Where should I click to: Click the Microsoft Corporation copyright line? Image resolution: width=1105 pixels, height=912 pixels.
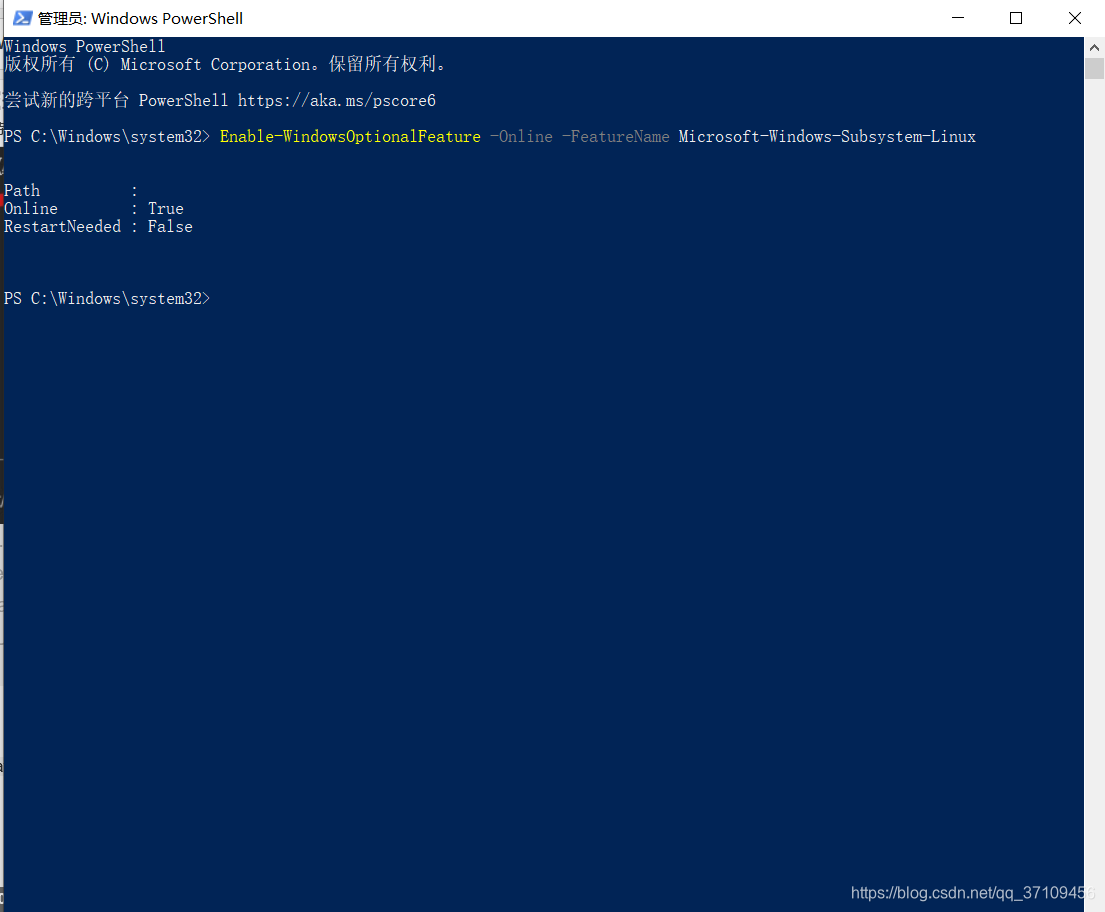(225, 65)
